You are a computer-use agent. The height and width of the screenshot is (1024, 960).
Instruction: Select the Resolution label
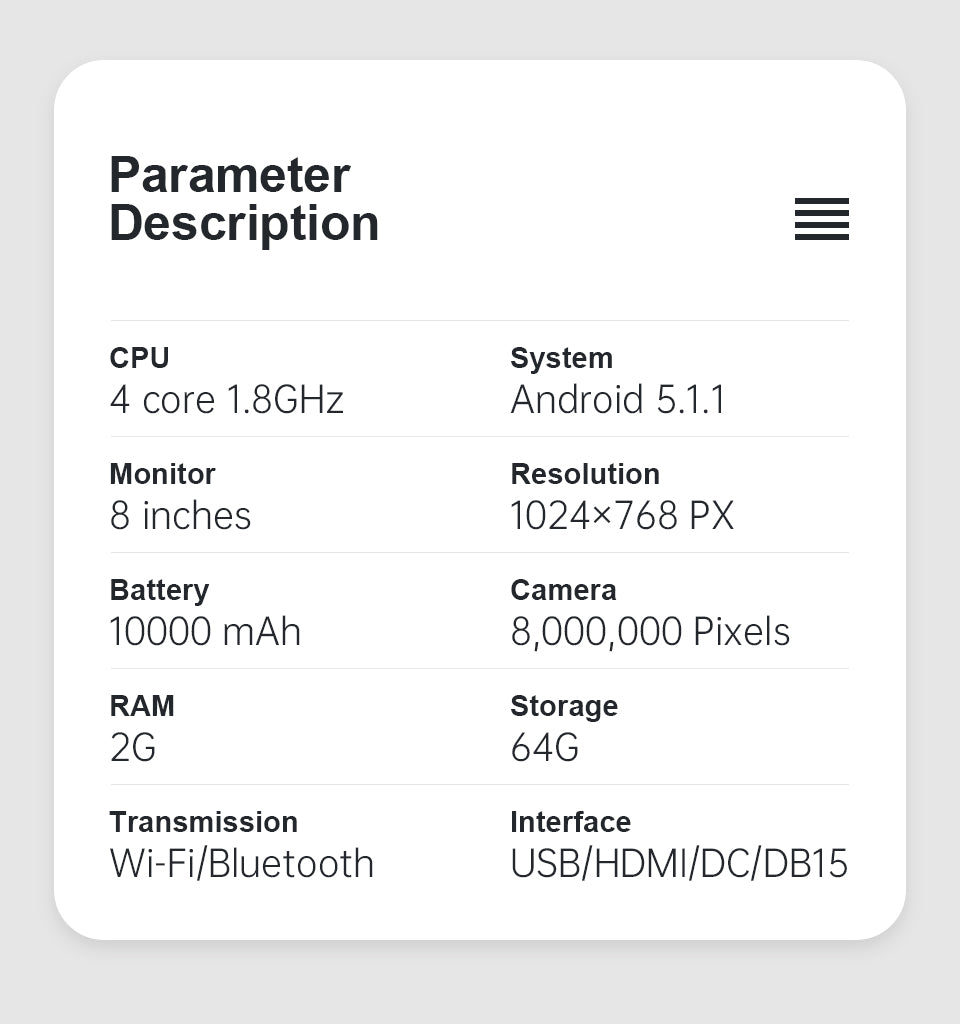(x=584, y=474)
